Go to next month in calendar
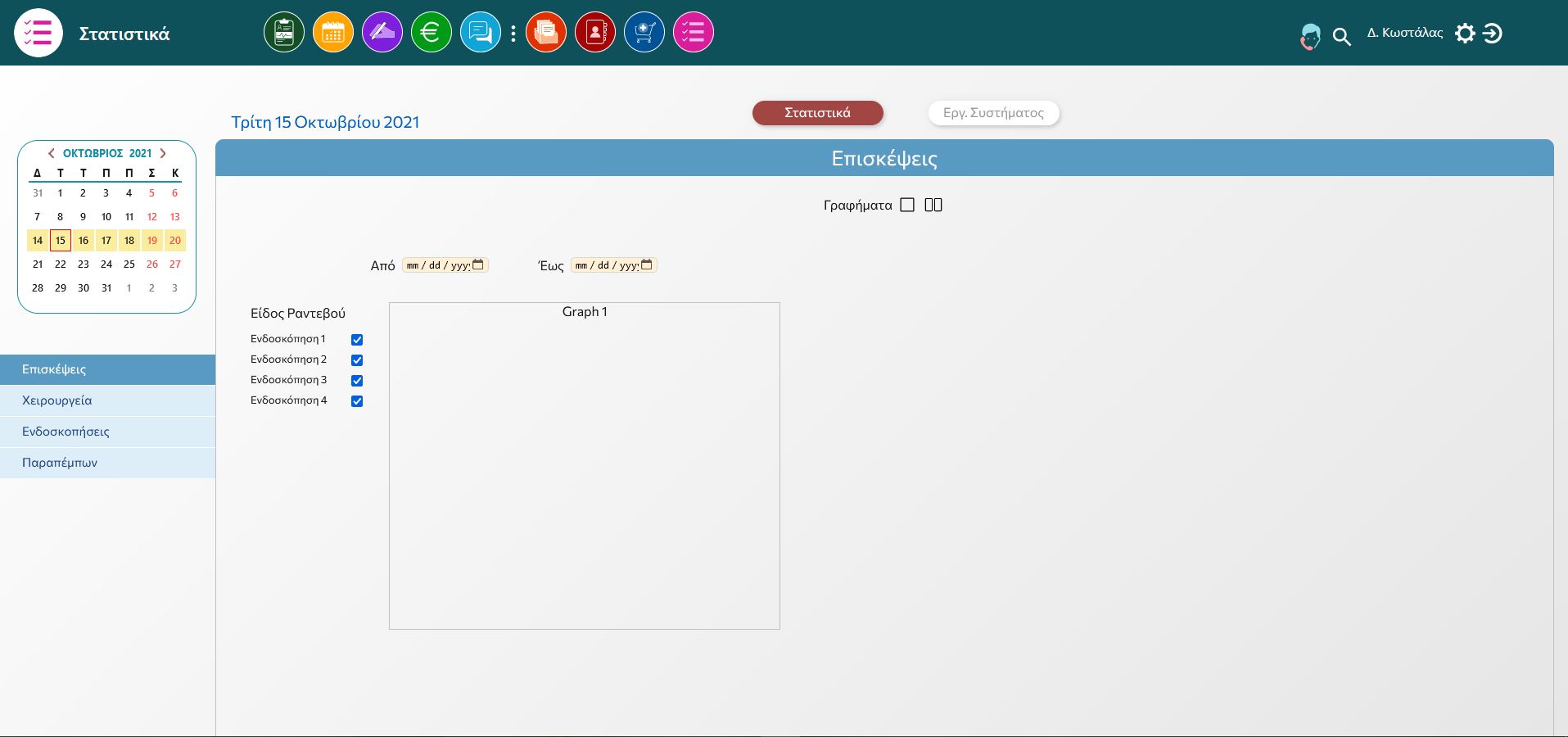Image resolution: width=1568 pixels, height=737 pixels. [x=163, y=153]
